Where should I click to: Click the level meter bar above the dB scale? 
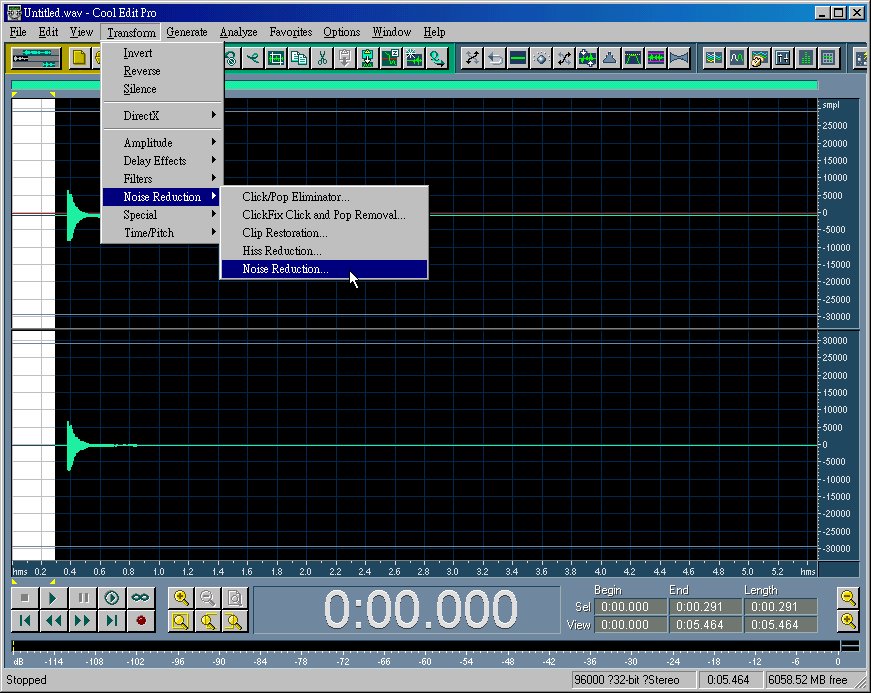[427, 646]
